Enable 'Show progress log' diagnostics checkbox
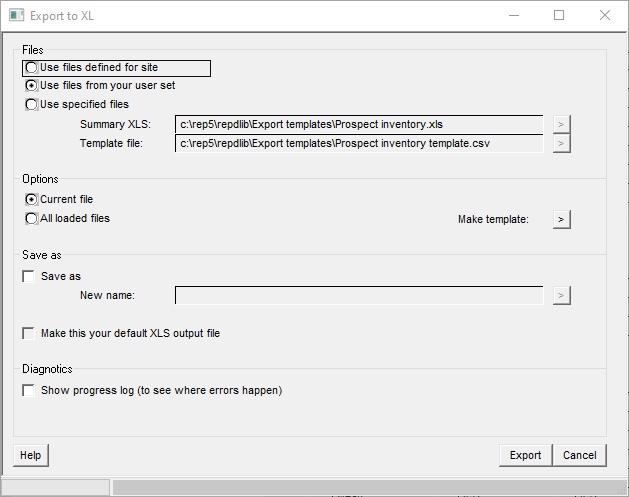The height and width of the screenshot is (497, 629). pos(29,390)
